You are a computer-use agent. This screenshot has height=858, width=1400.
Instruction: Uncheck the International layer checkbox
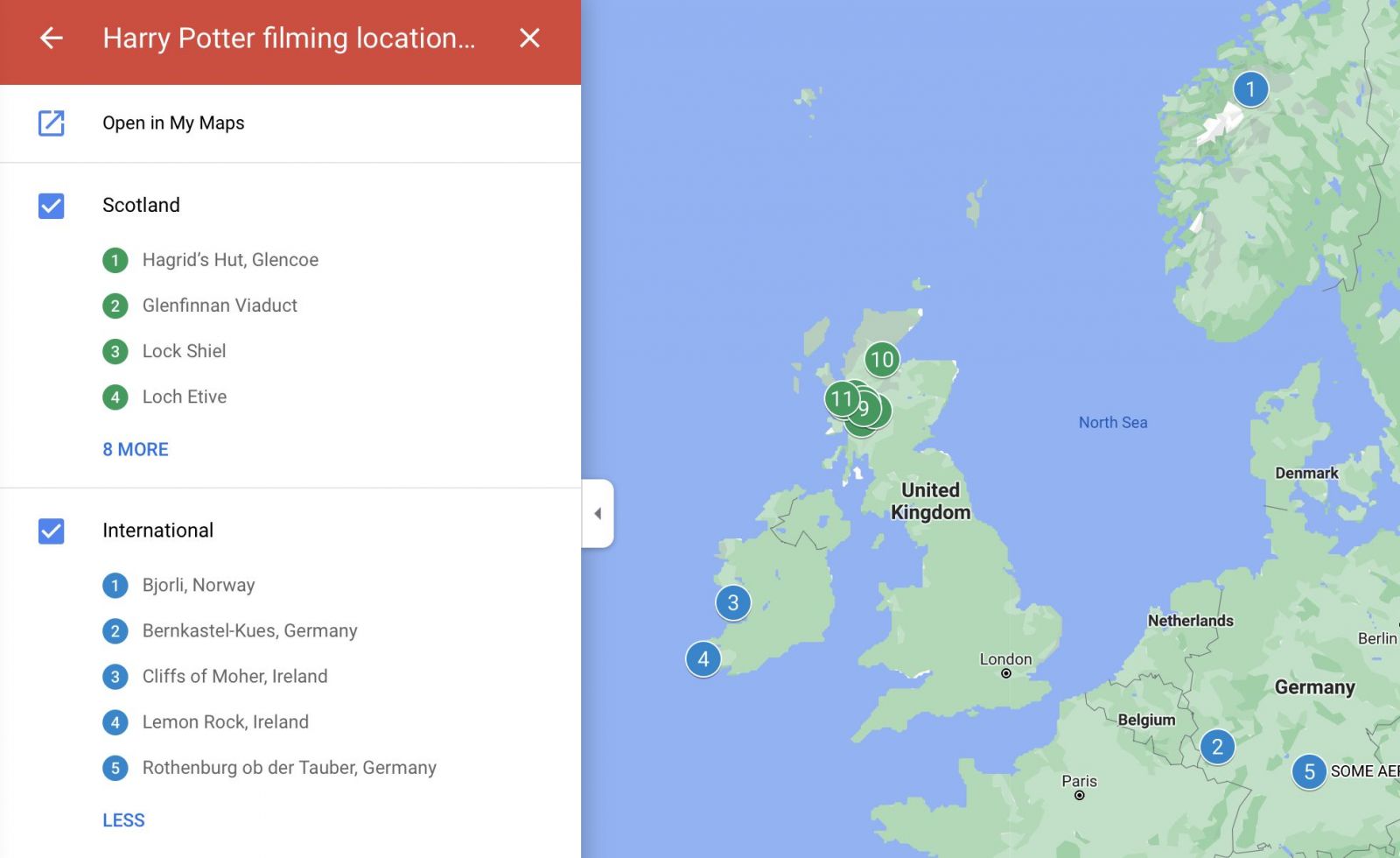(52, 531)
